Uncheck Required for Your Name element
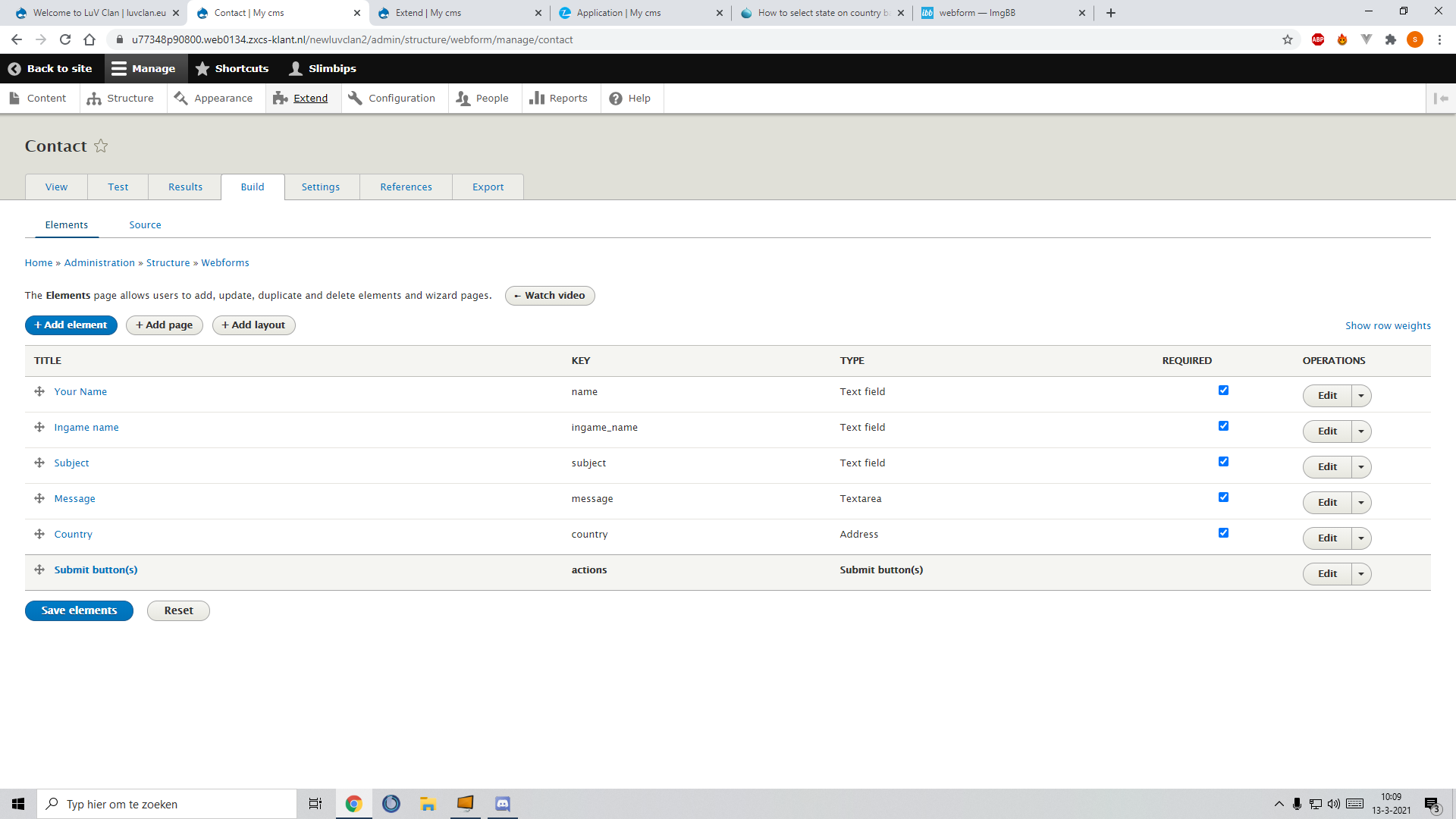The width and height of the screenshot is (1456, 819). [x=1223, y=391]
